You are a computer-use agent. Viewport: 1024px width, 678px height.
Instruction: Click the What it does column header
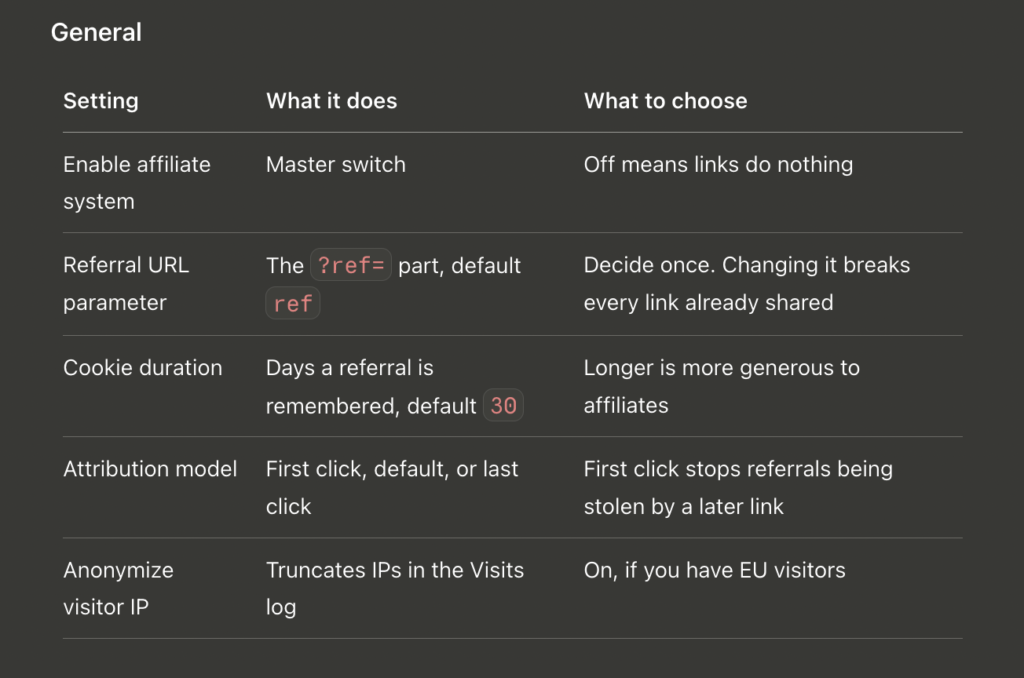click(331, 101)
